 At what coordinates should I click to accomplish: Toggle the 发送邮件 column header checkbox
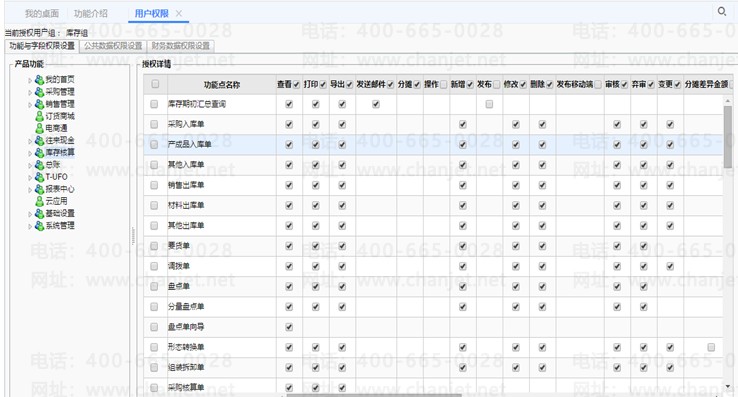click(391, 85)
